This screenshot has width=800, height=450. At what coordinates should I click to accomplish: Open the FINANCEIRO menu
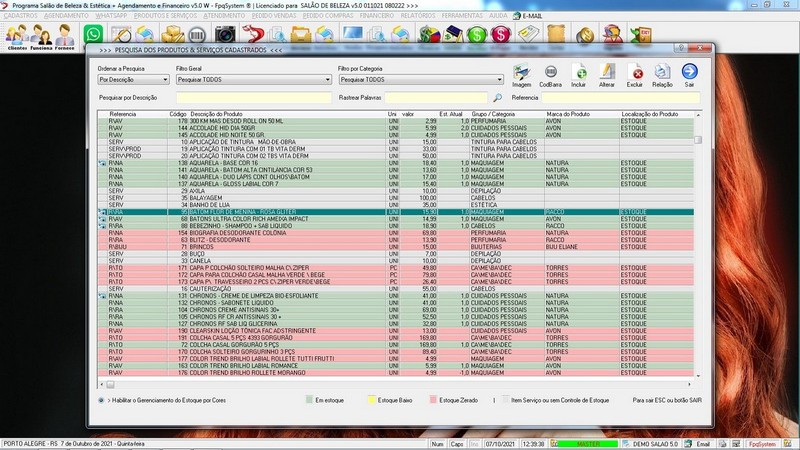coord(377,16)
